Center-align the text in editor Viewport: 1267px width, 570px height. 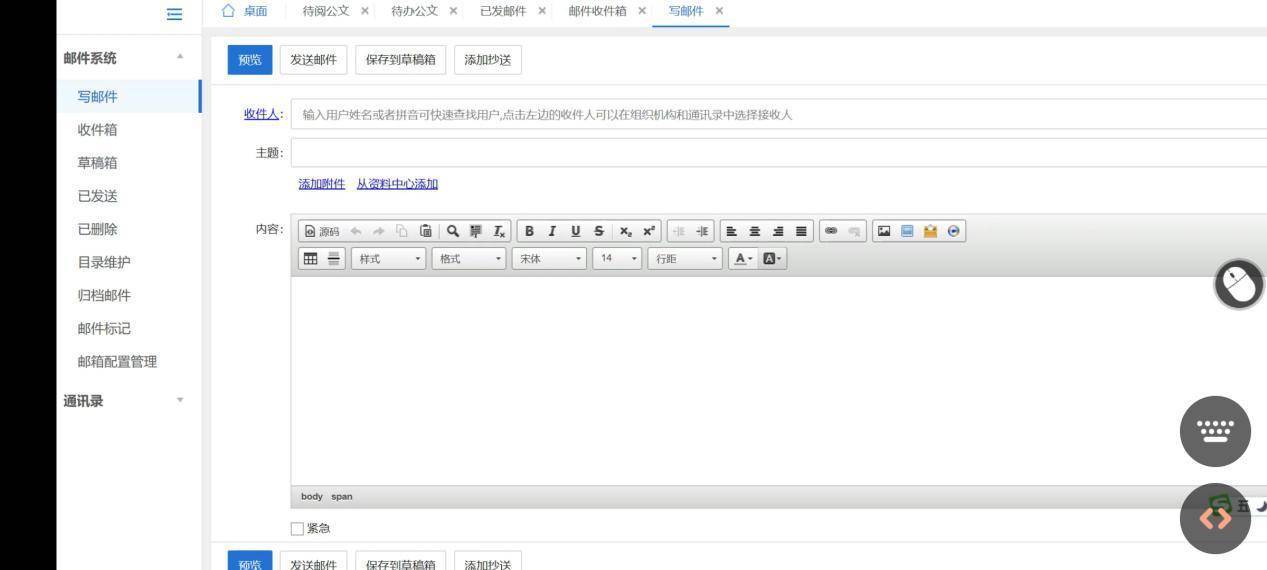coord(755,231)
